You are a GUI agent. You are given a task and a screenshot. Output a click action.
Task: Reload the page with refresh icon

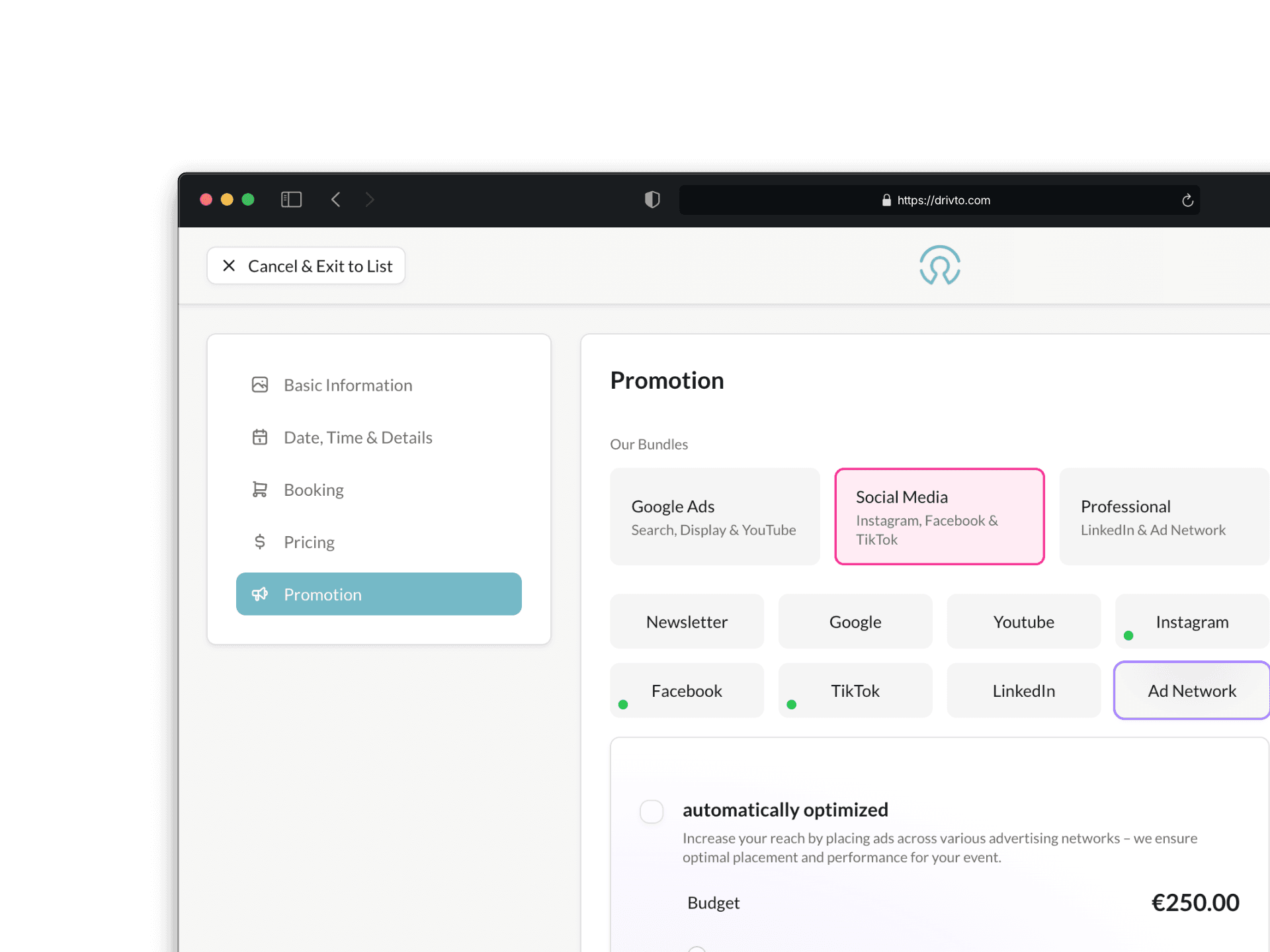1187,200
